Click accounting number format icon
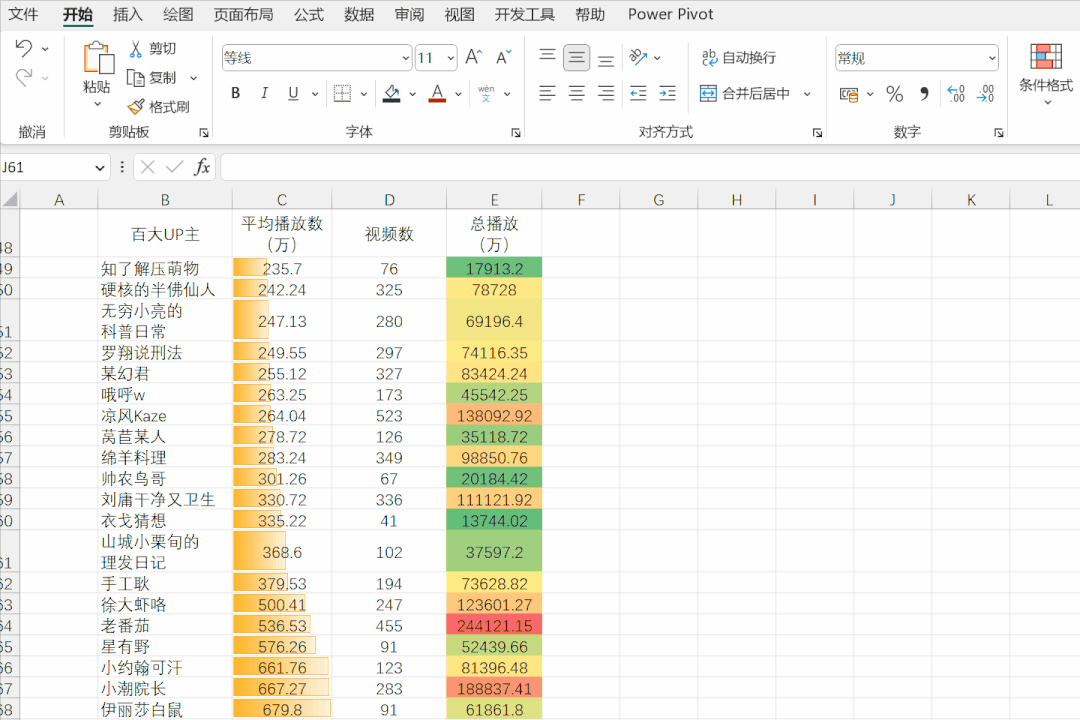This screenshot has height=720, width=1080. pyautogui.click(x=849, y=94)
